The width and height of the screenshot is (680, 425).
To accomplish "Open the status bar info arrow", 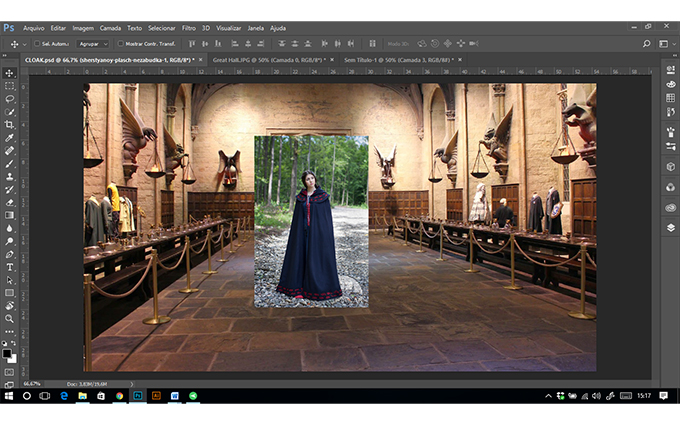I will [x=132, y=384].
